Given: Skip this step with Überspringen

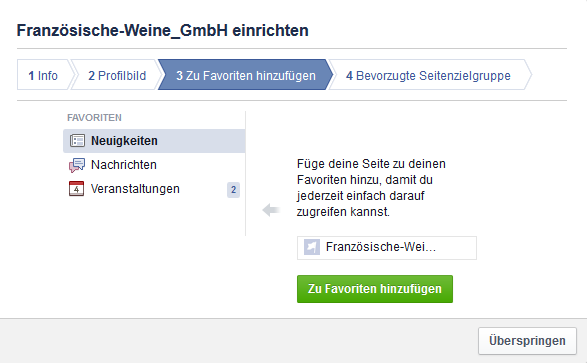Looking at the screenshot, I should point(527,341).
